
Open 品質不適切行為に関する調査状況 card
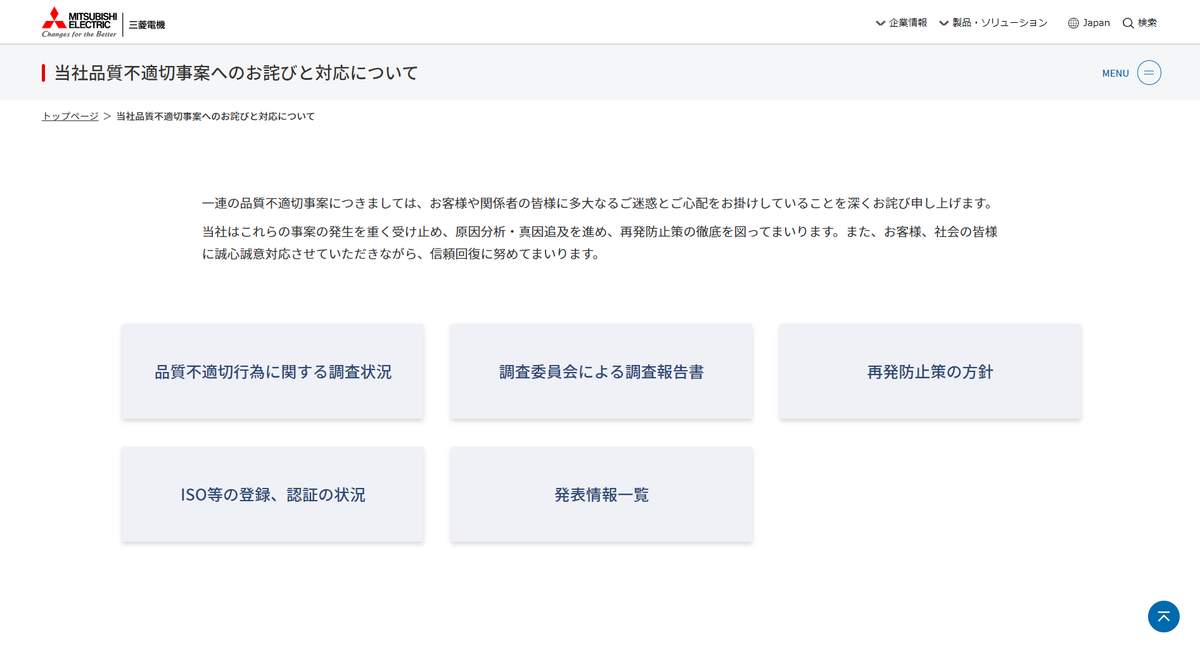point(272,370)
